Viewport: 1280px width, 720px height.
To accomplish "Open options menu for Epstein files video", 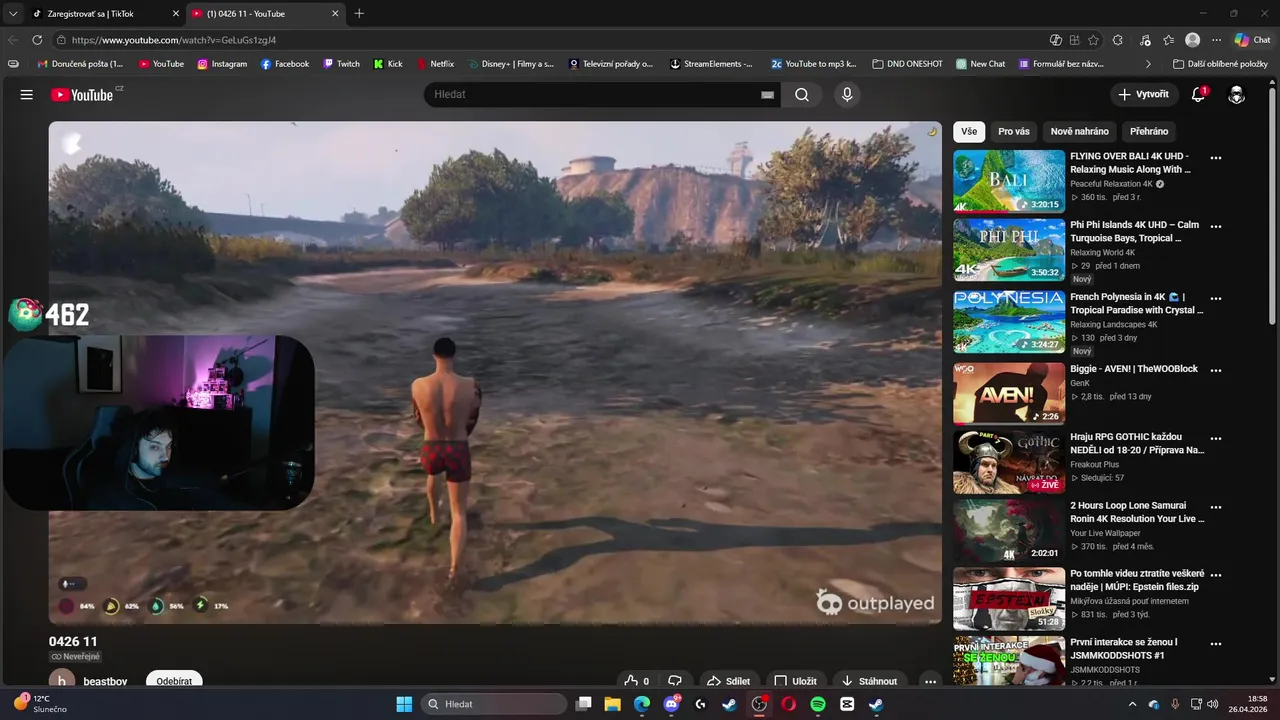I will pos(1216,575).
